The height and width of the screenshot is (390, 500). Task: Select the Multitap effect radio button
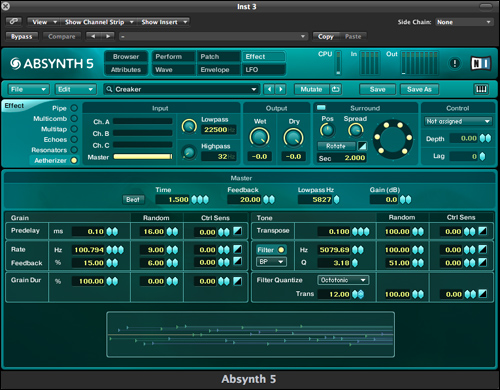74,129
